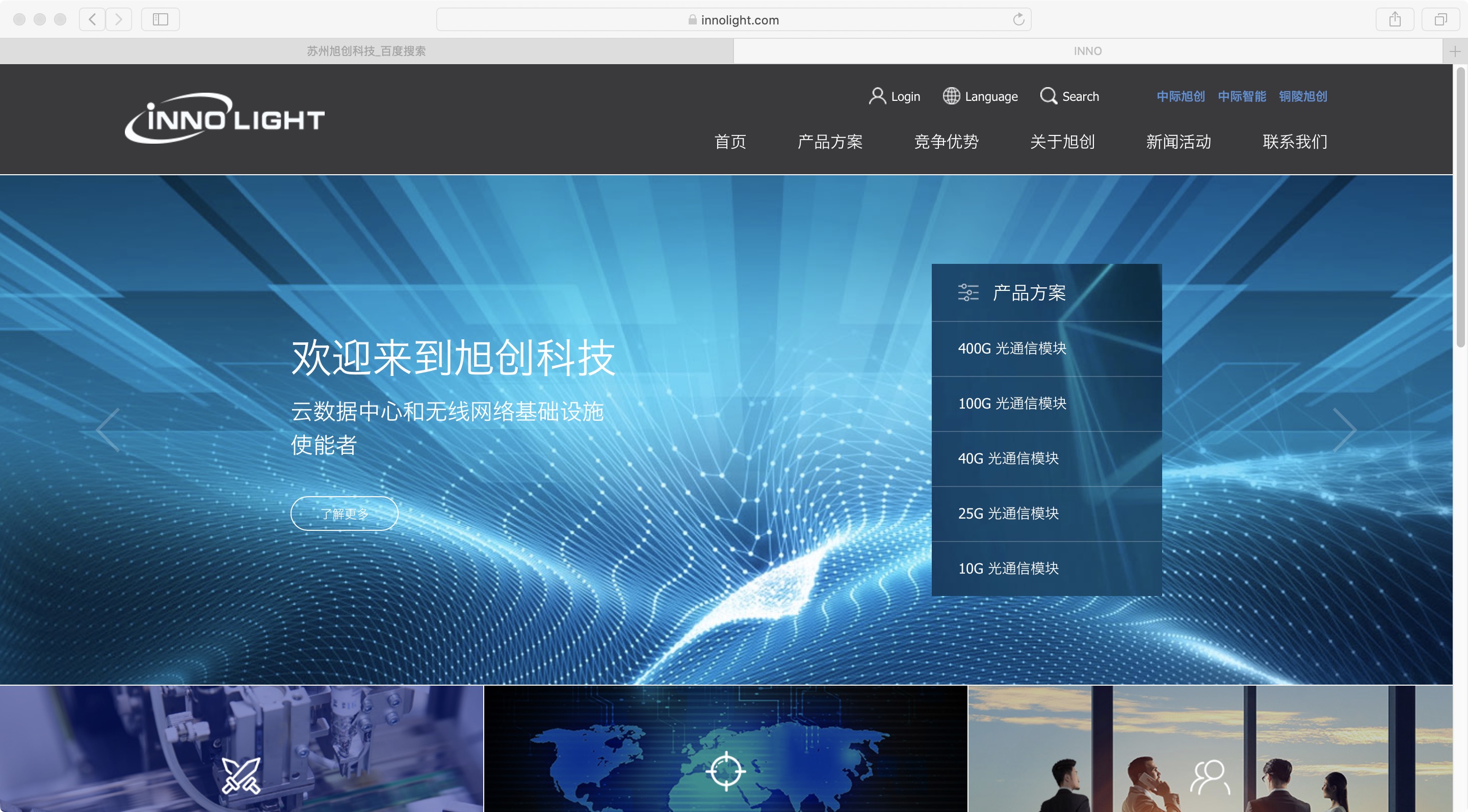Click the InnoLight logo
Screen dimensions: 1468x812
224,118
